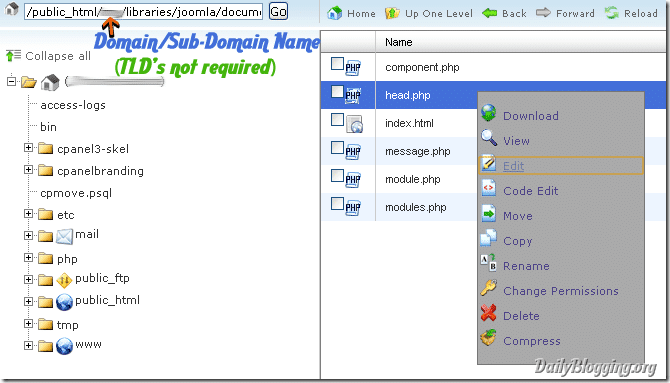Tick the checkbox for message.php

pyautogui.click(x=337, y=148)
